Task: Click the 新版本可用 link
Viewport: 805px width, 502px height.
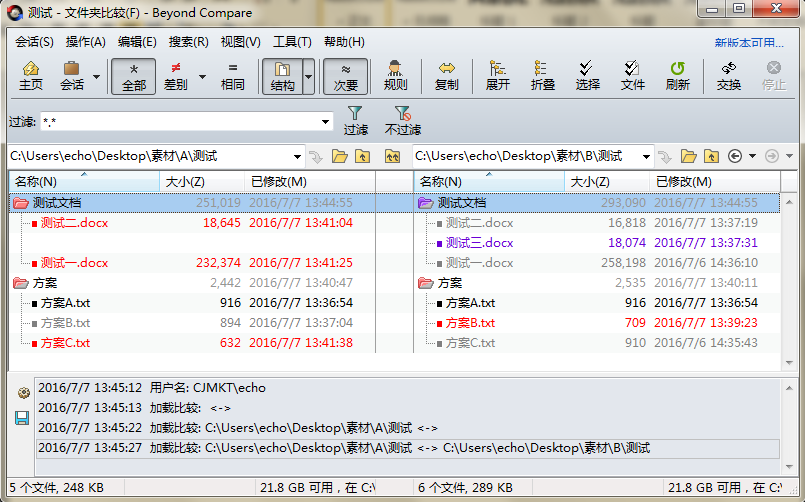Action: tap(749, 42)
